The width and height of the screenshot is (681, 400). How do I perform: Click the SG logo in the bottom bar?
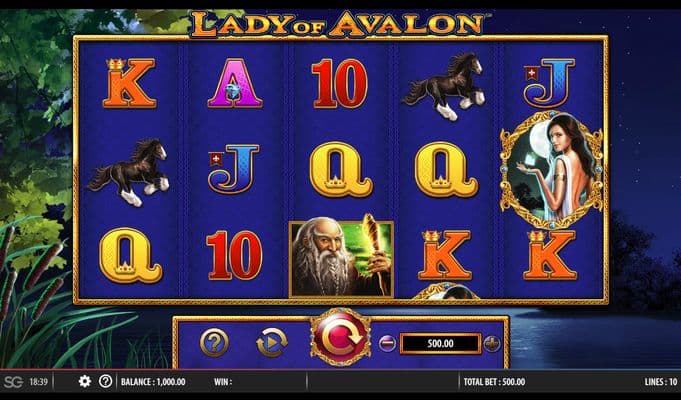coord(13,382)
